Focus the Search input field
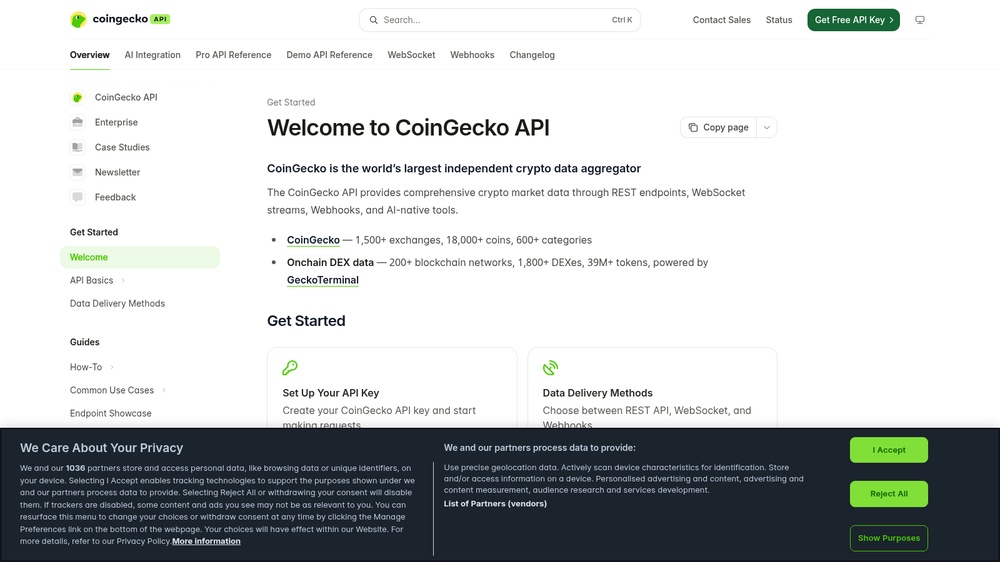 (499, 20)
